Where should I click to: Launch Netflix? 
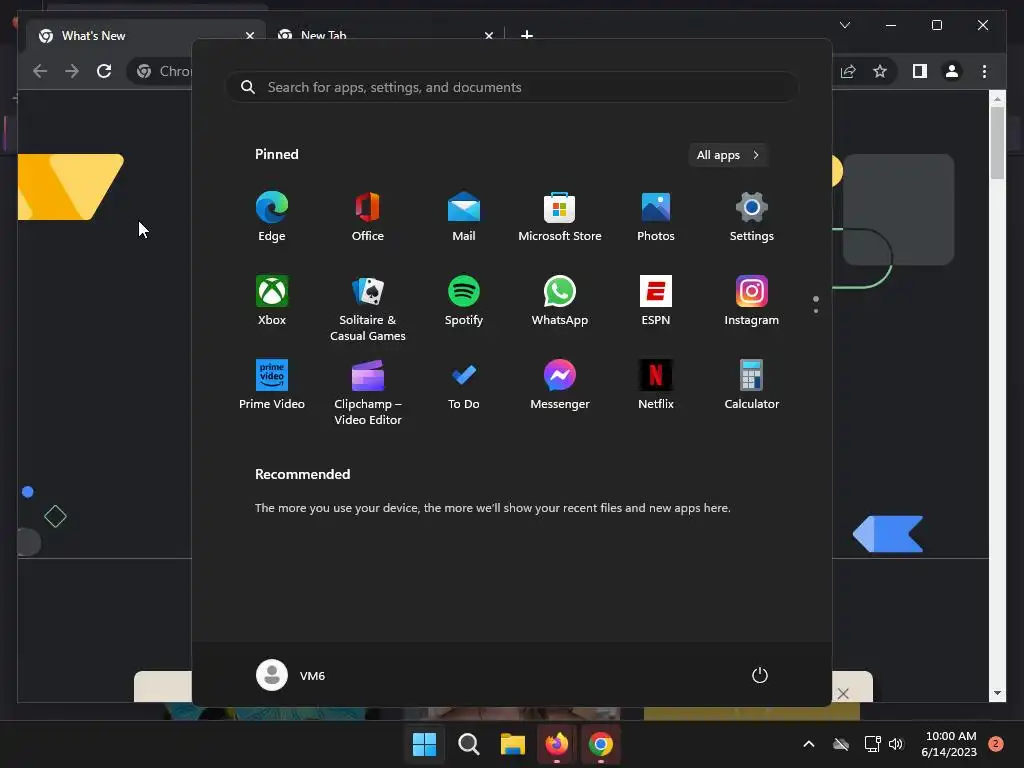pos(656,385)
